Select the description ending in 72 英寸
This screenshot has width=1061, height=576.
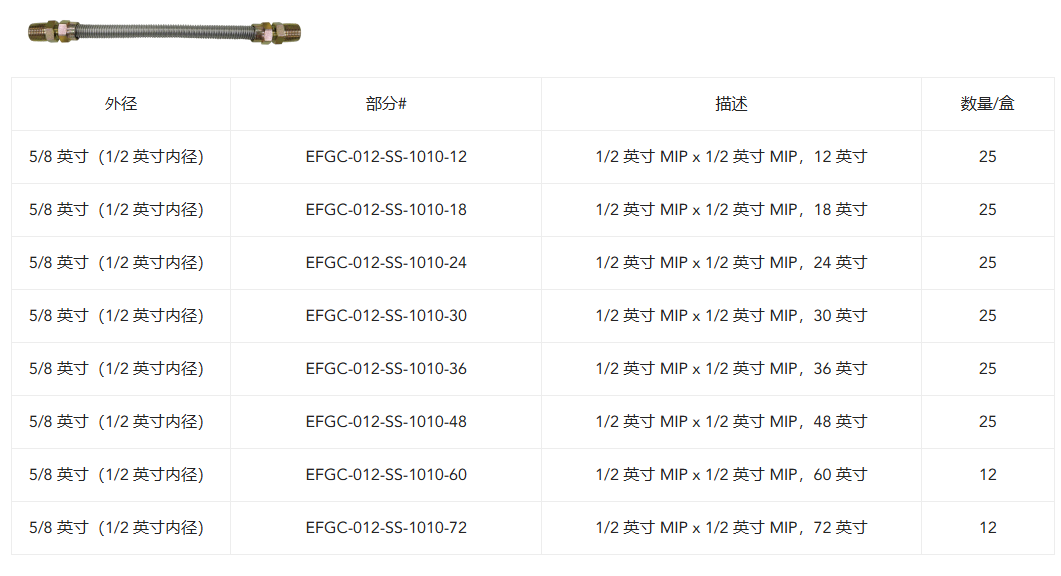click(731, 528)
